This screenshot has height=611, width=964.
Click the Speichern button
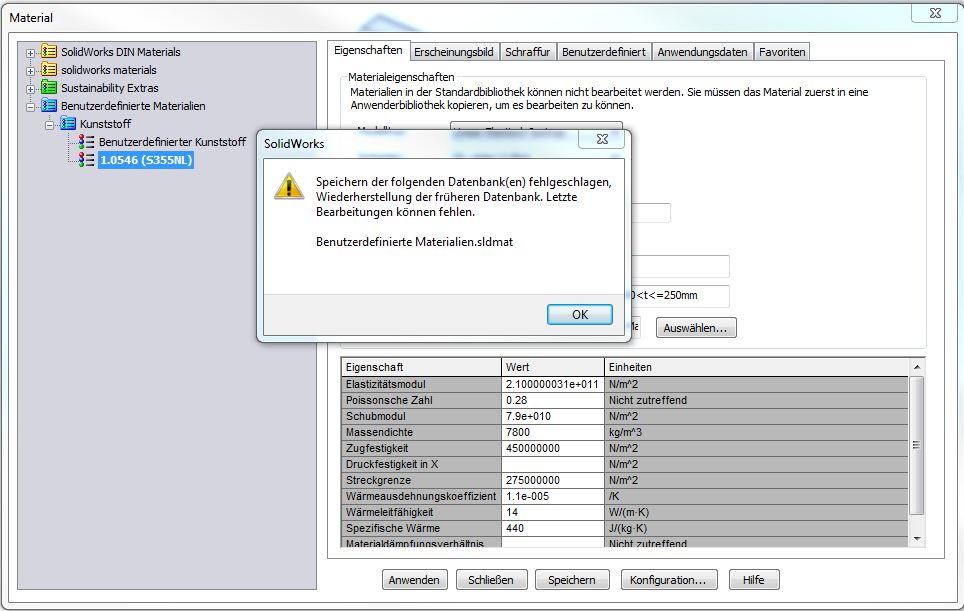click(572, 580)
